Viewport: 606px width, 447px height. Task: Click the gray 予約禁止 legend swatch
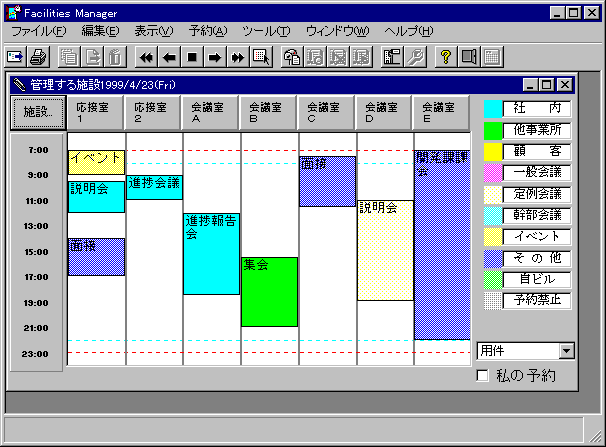(493, 301)
